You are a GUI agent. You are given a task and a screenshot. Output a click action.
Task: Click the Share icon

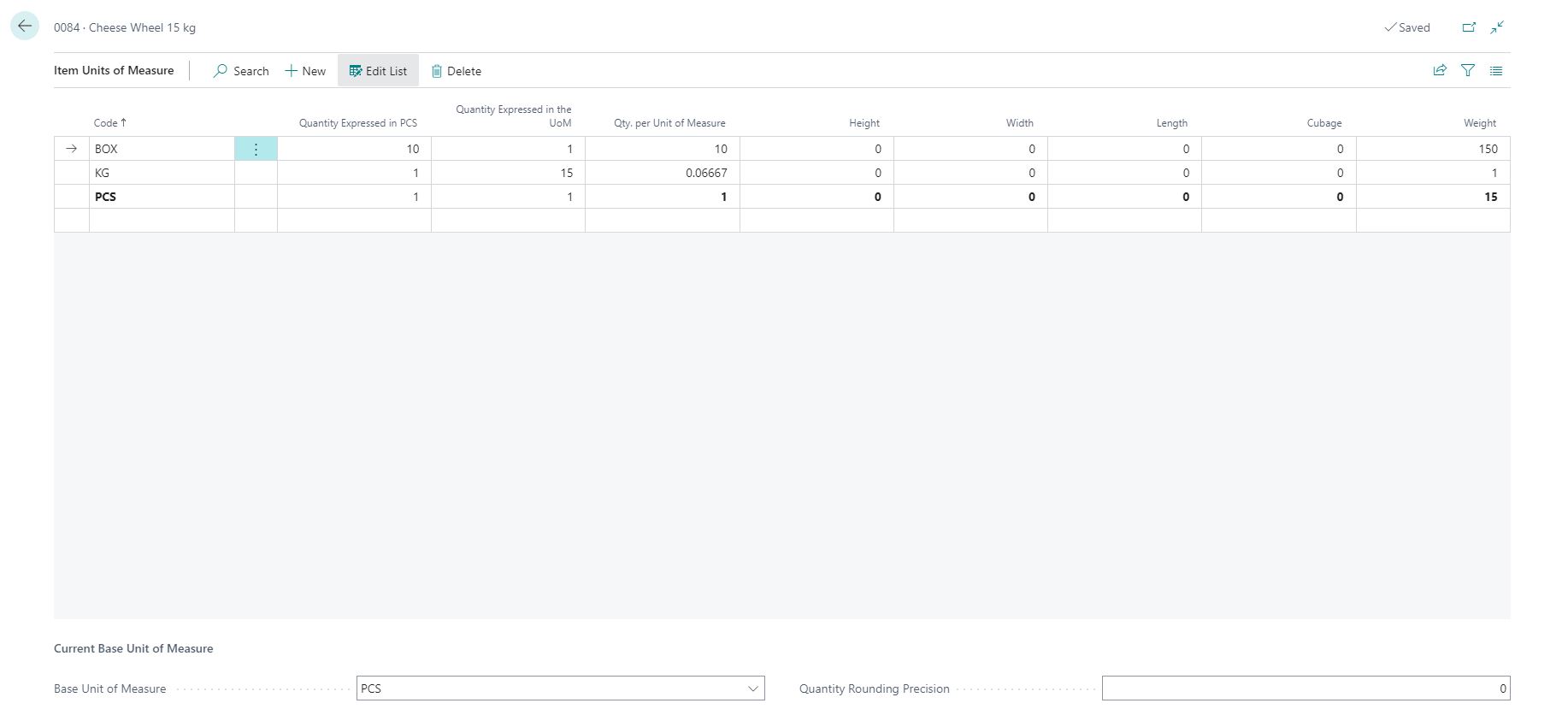click(1440, 71)
